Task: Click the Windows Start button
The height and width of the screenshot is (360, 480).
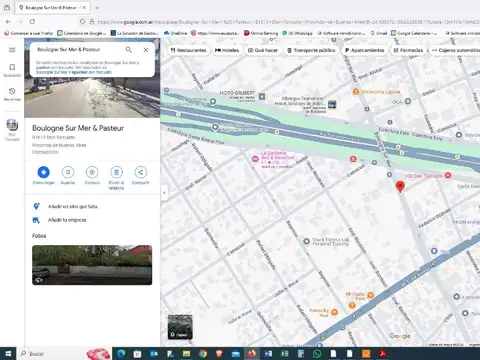Action: 8,353
